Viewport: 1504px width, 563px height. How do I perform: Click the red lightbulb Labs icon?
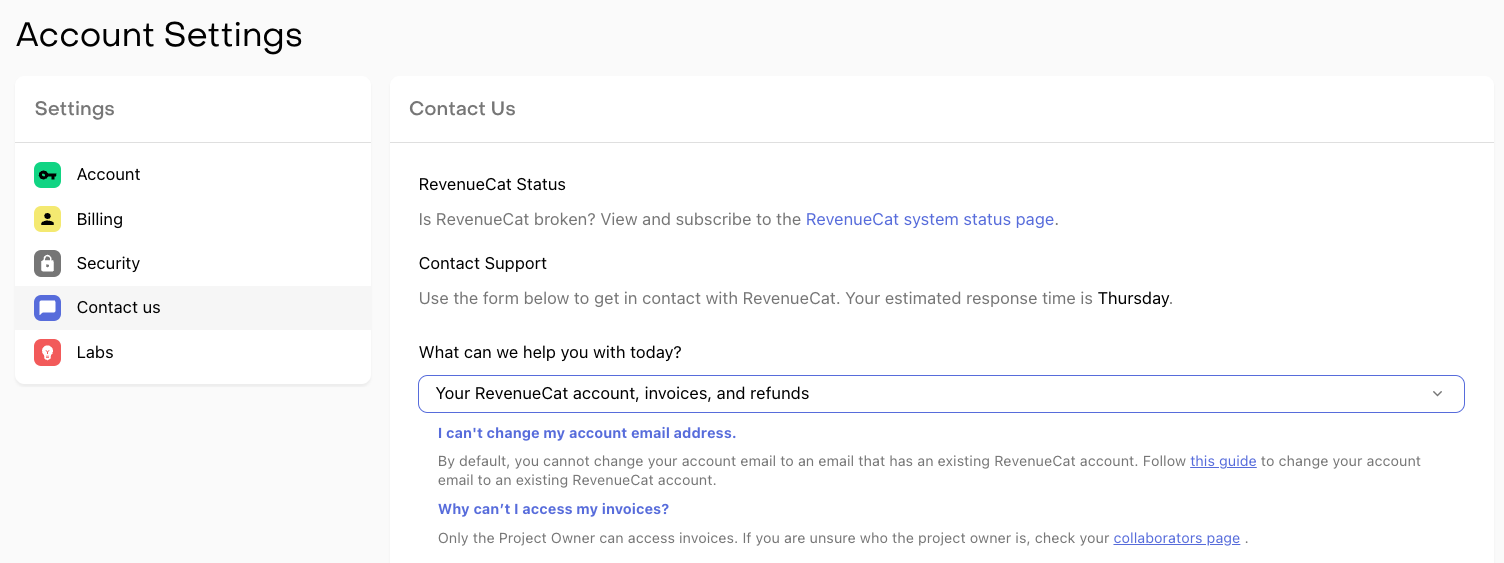(x=47, y=352)
